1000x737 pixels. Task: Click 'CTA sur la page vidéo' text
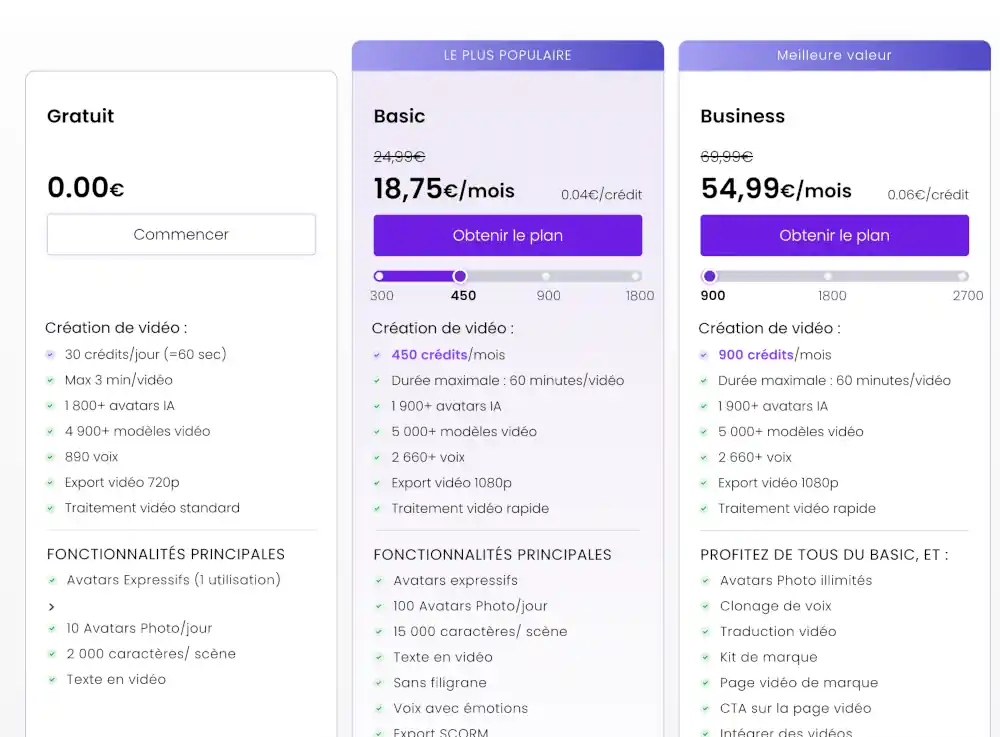coord(795,708)
